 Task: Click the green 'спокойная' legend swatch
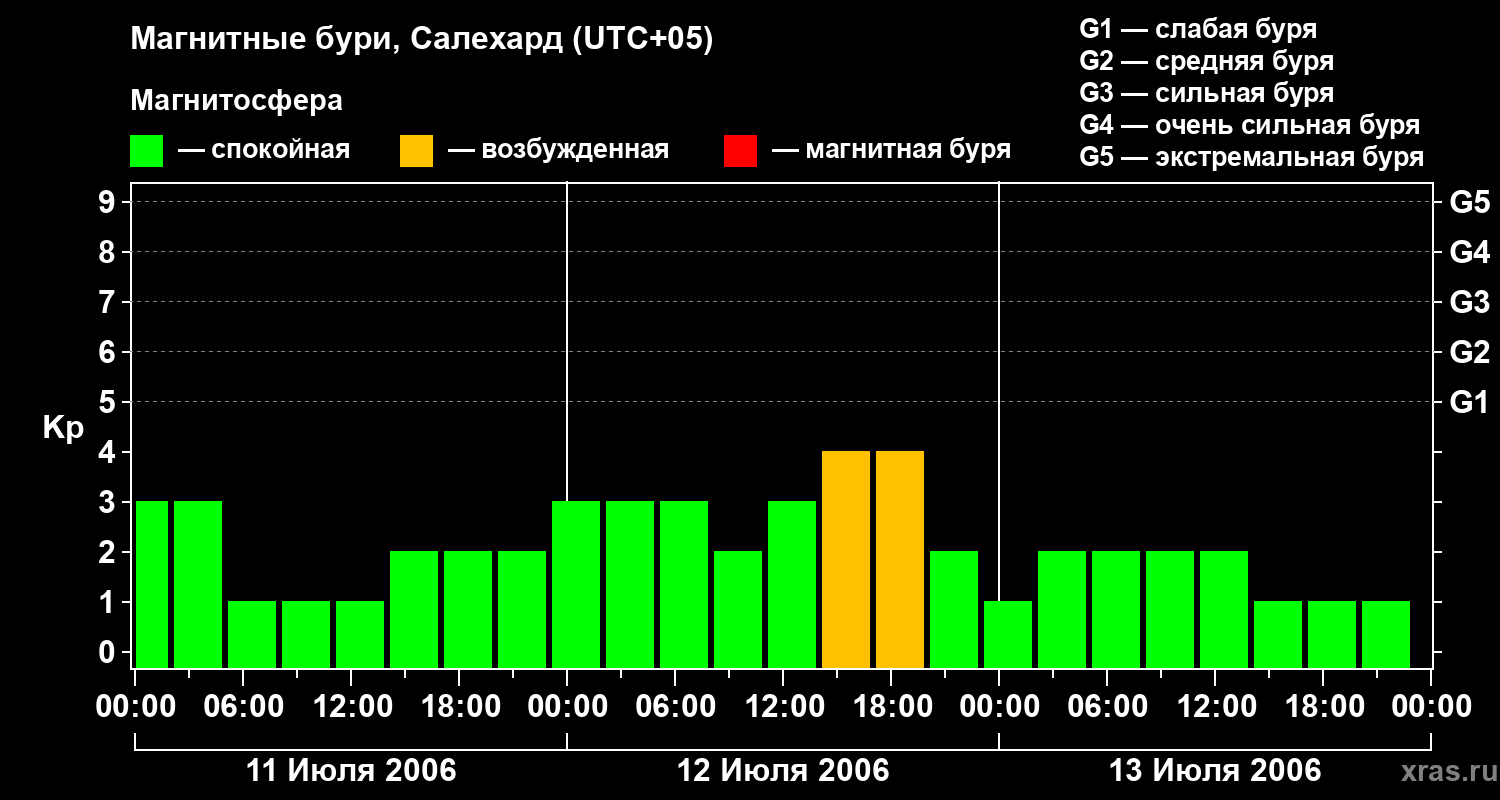(147, 151)
